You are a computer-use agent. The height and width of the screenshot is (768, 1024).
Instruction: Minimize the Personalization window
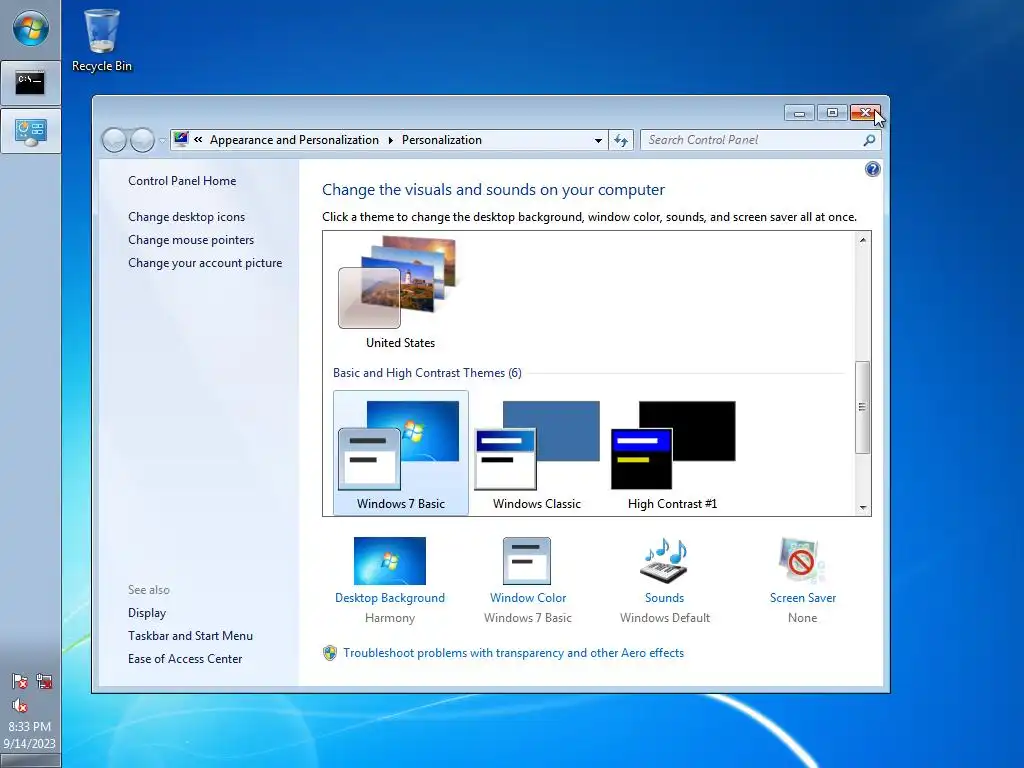coord(799,113)
